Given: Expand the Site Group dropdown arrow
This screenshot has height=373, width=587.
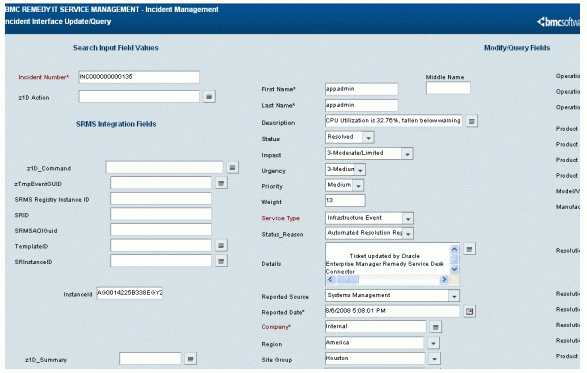Looking at the screenshot, I should pyautogui.click(x=434, y=359).
